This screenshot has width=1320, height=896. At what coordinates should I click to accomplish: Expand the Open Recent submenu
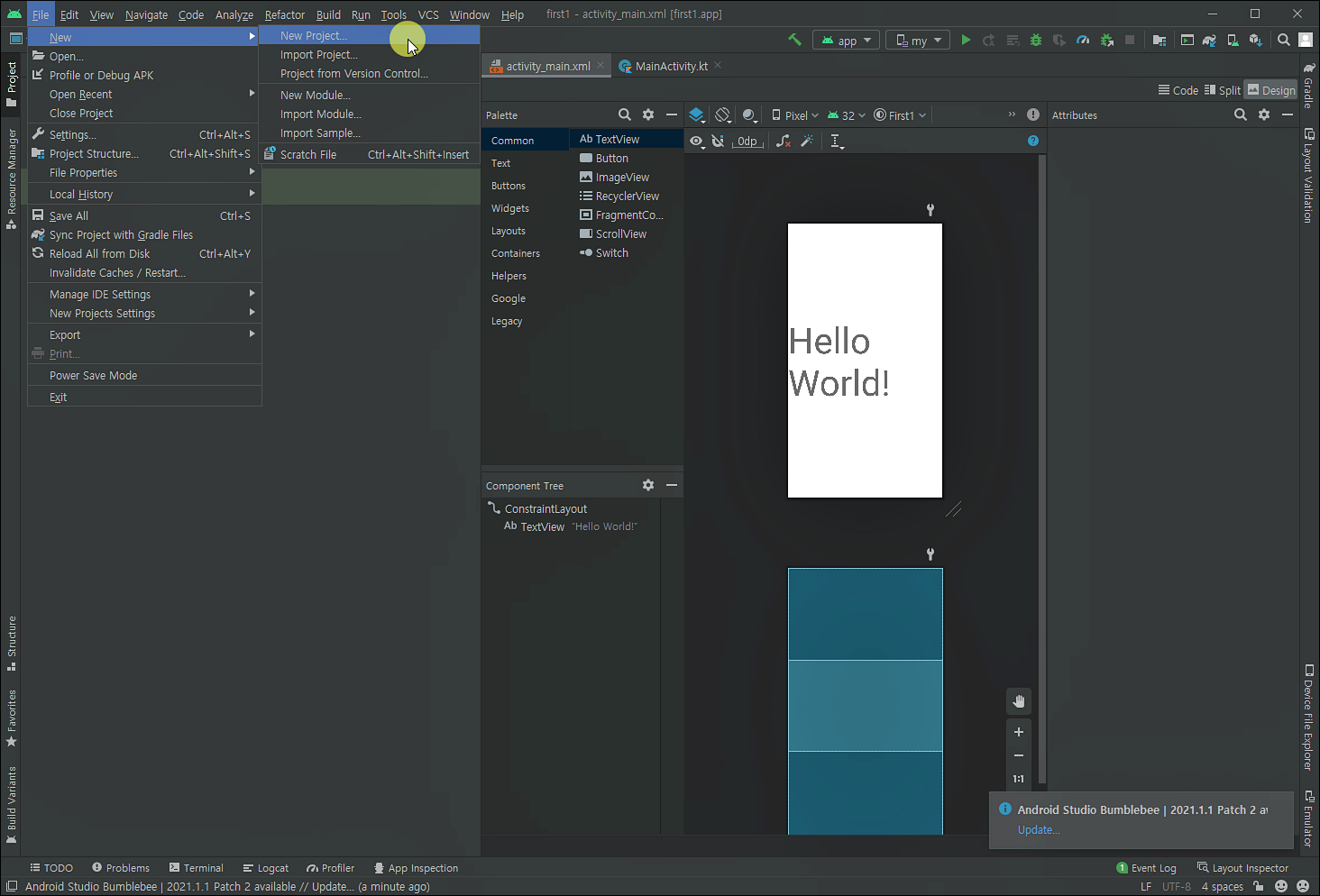pos(144,94)
